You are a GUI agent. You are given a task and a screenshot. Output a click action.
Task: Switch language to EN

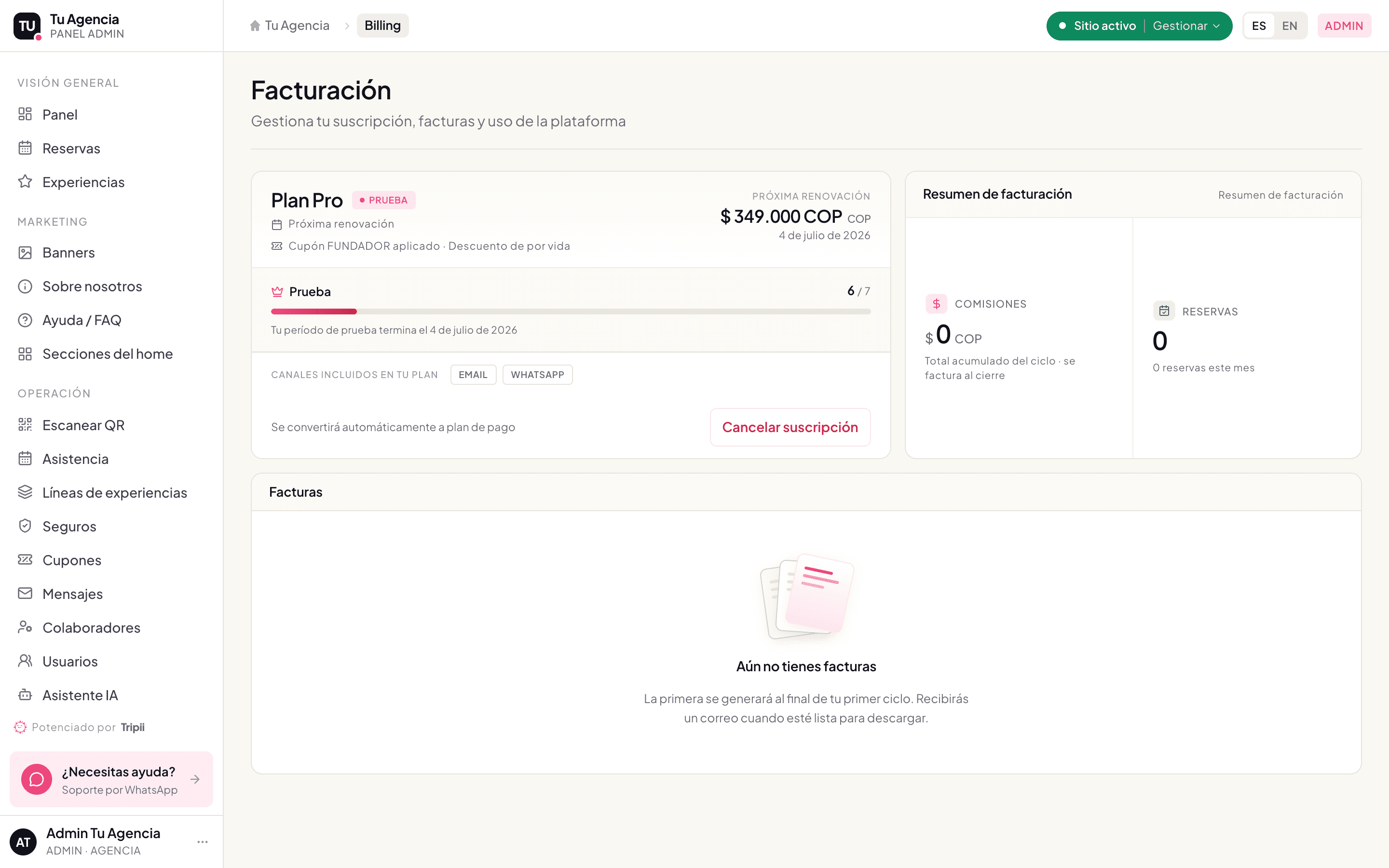(x=1290, y=26)
